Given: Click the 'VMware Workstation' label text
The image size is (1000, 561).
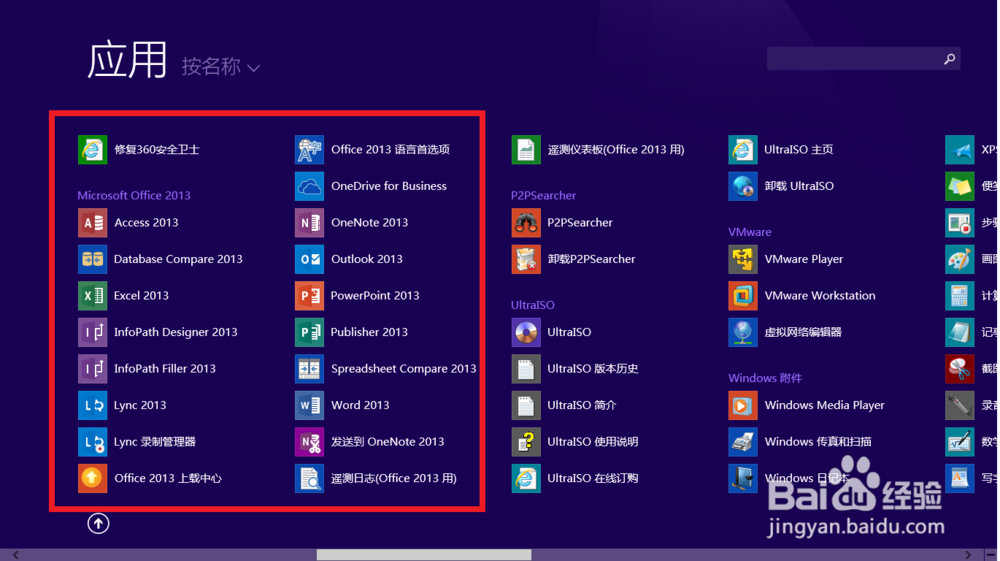Looking at the screenshot, I should pyautogui.click(x=820, y=295).
